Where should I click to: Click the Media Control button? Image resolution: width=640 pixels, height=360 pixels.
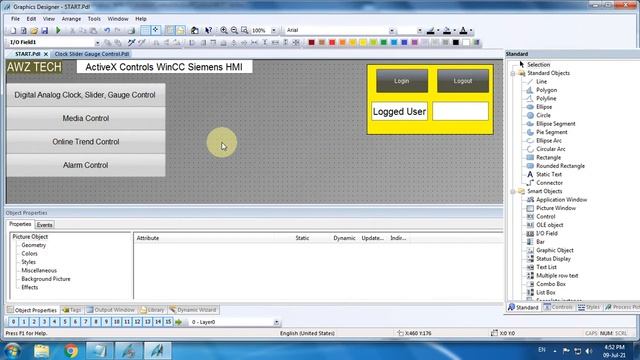click(86, 118)
